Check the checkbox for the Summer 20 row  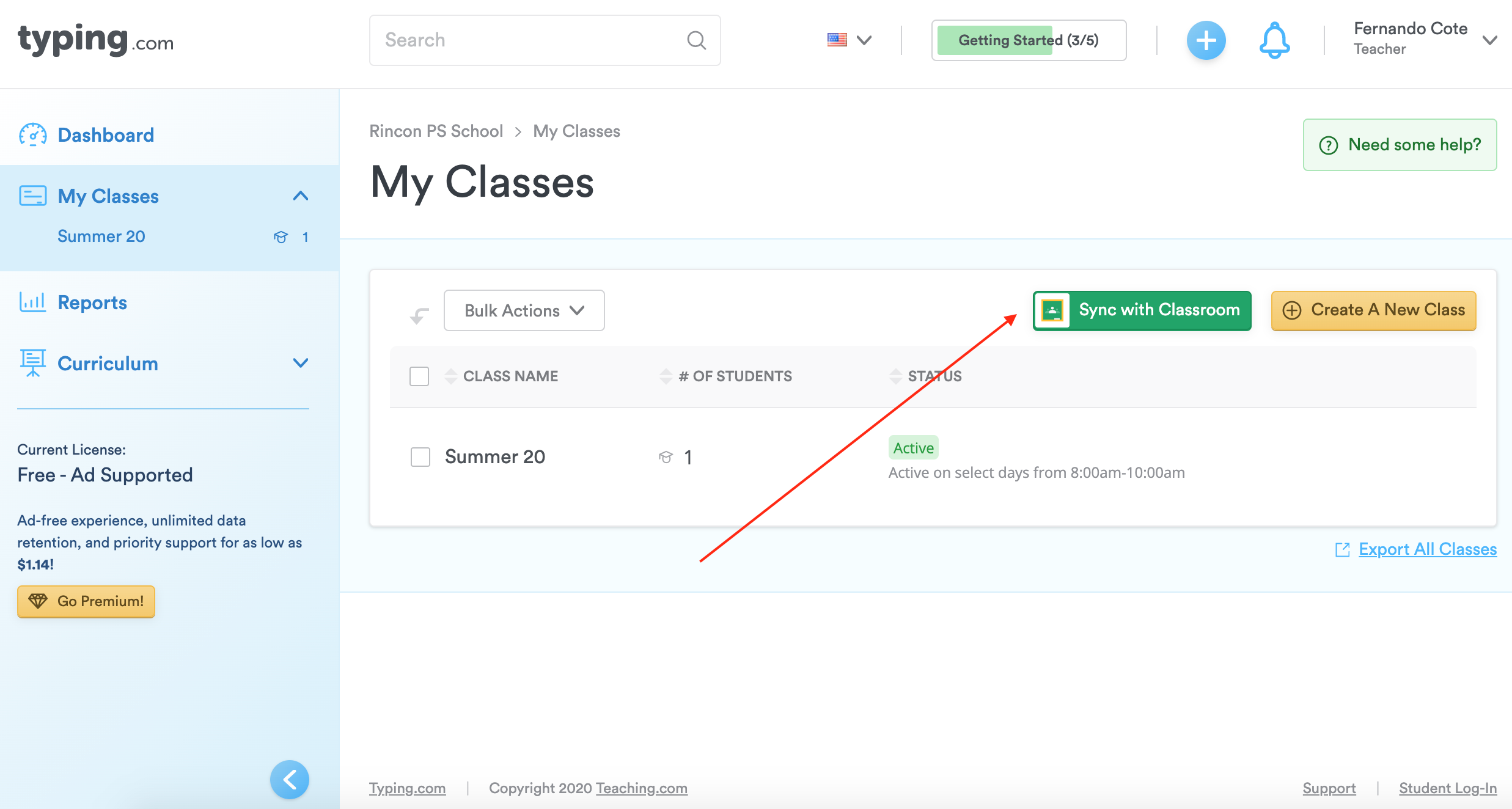[420, 456]
